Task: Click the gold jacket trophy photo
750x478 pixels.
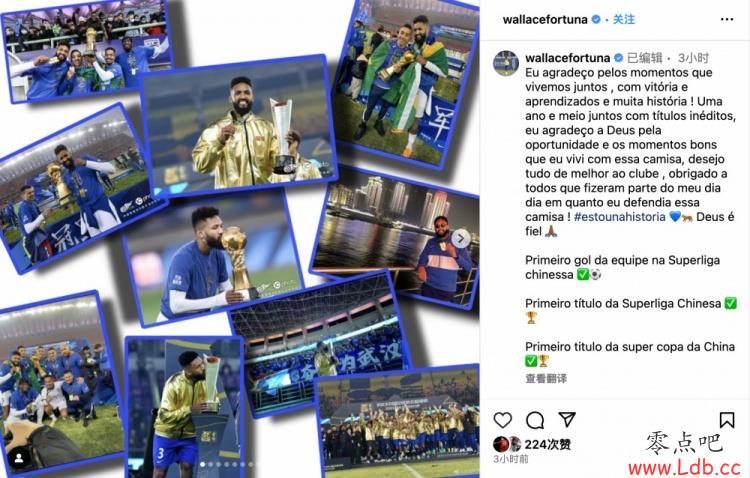Action: point(239,127)
